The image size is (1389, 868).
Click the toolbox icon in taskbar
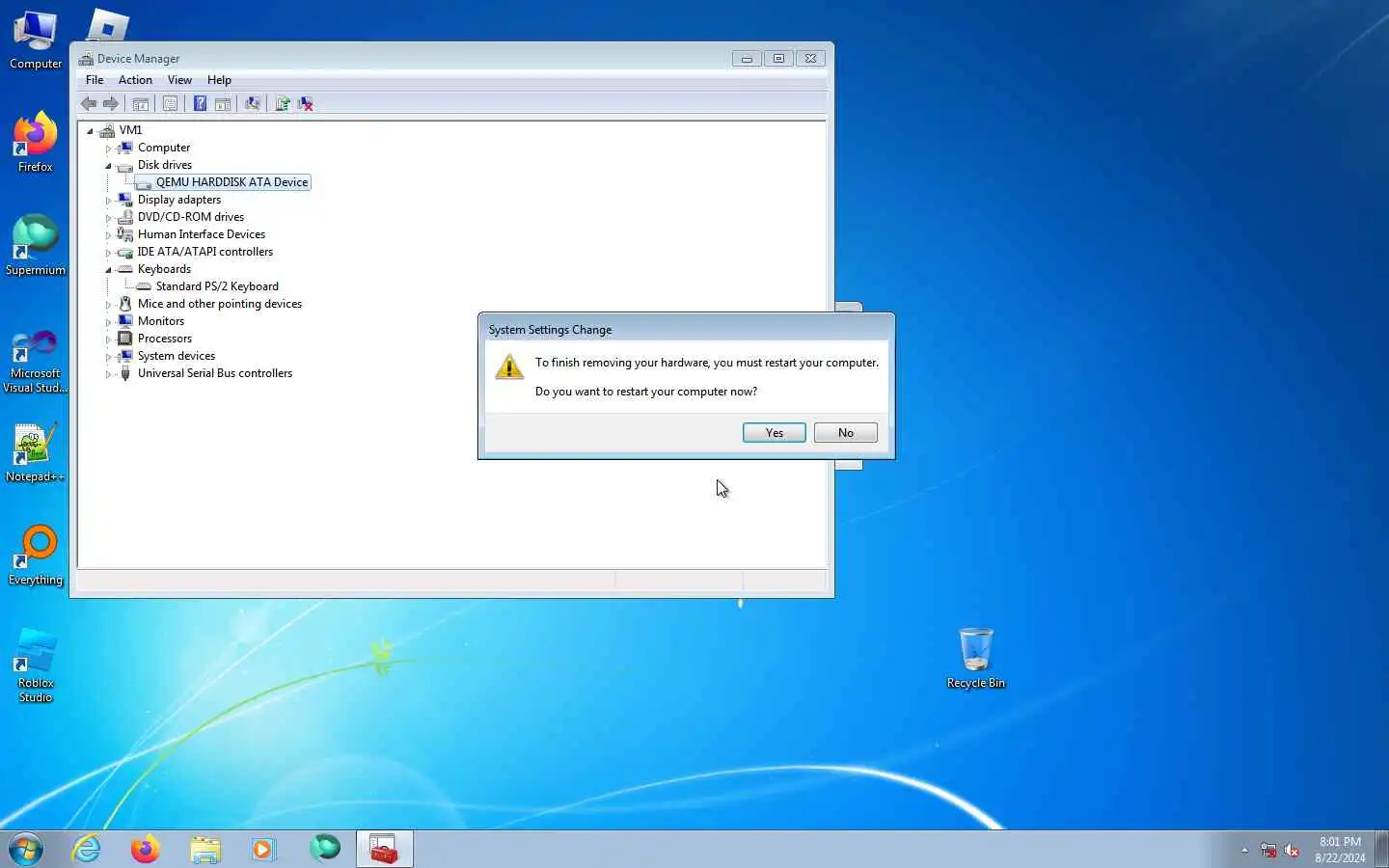click(x=385, y=849)
